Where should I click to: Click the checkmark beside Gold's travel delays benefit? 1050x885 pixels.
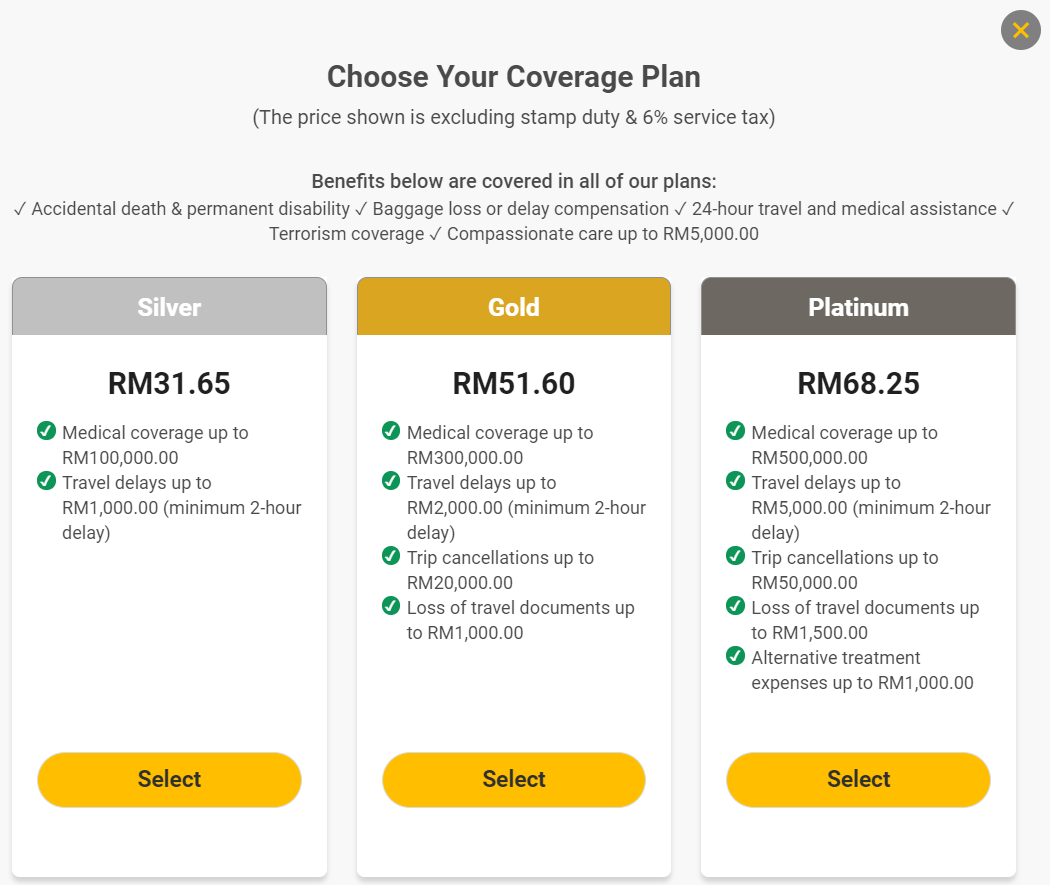[391, 482]
